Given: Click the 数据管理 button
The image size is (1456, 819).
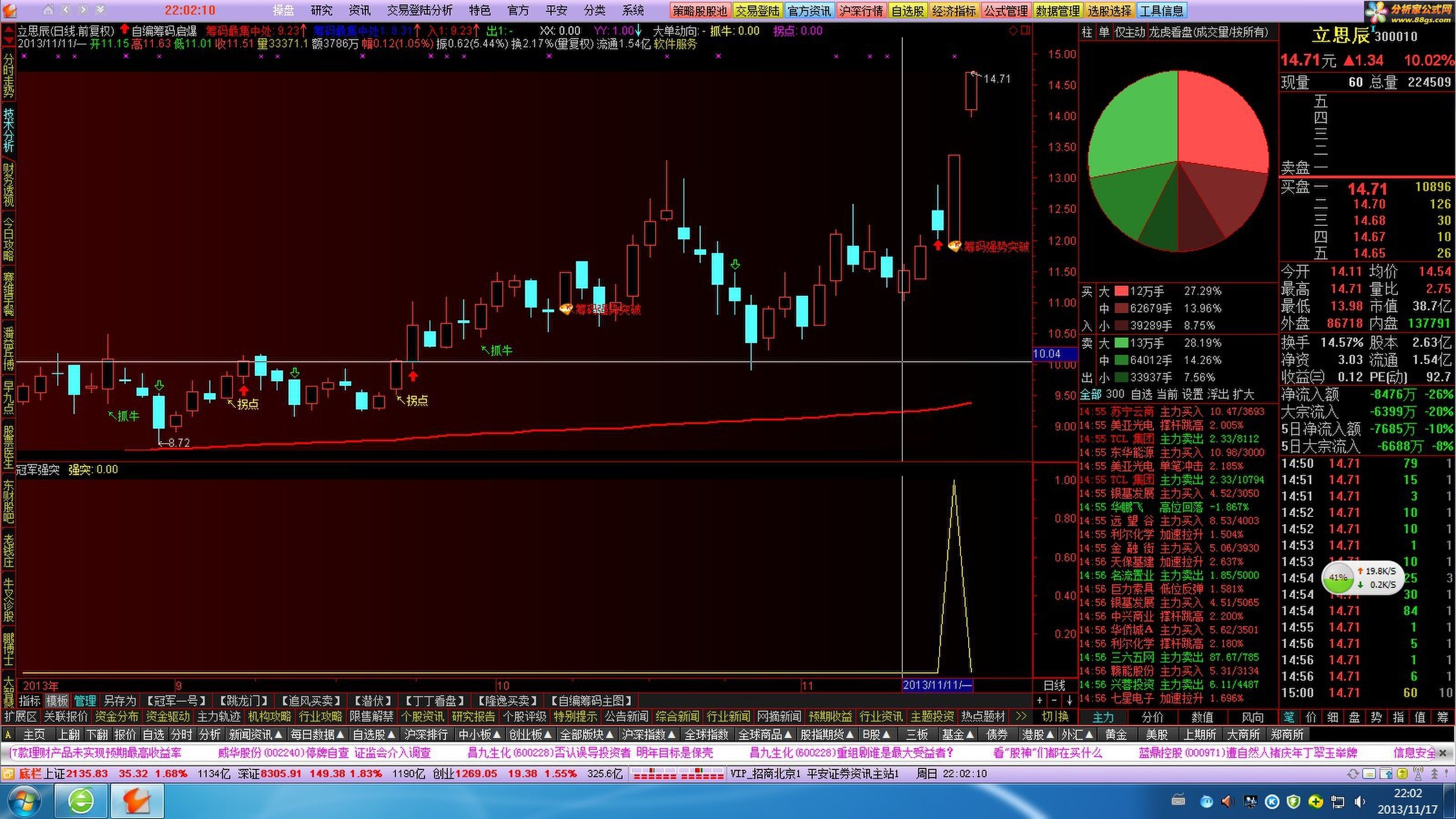Looking at the screenshot, I should point(1057,11).
